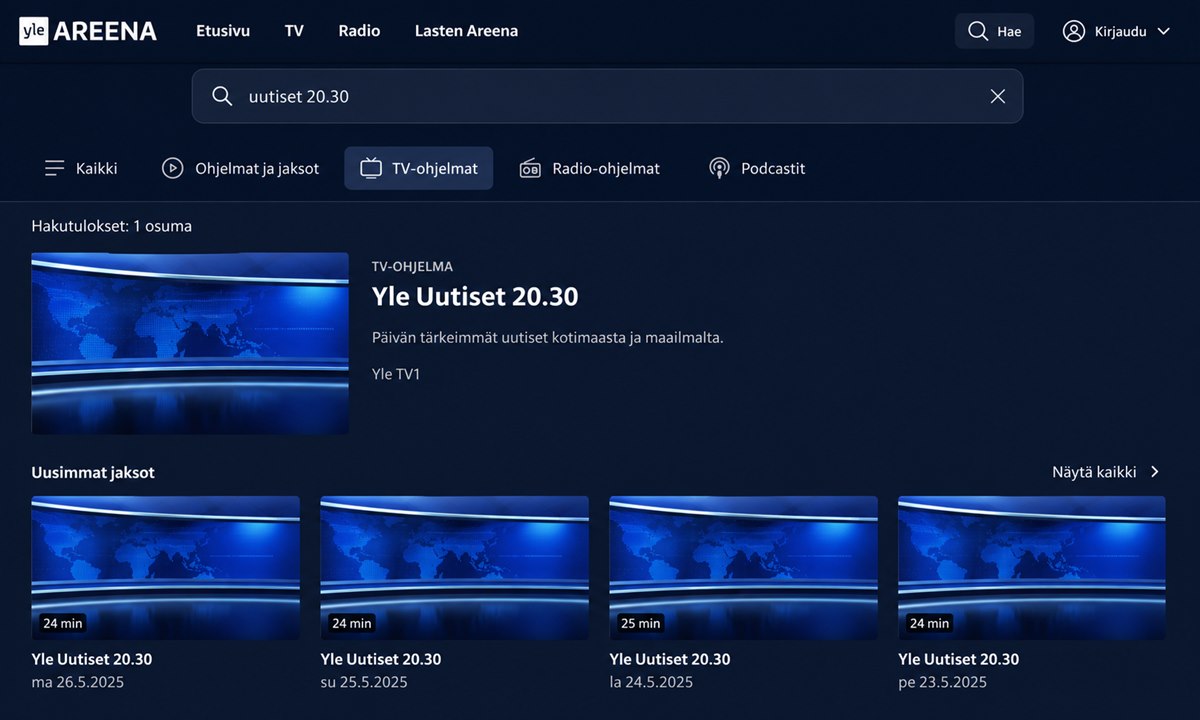Select the Podcastit tab
Viewport: 1200px width, 720px height.
click(757, 168)
